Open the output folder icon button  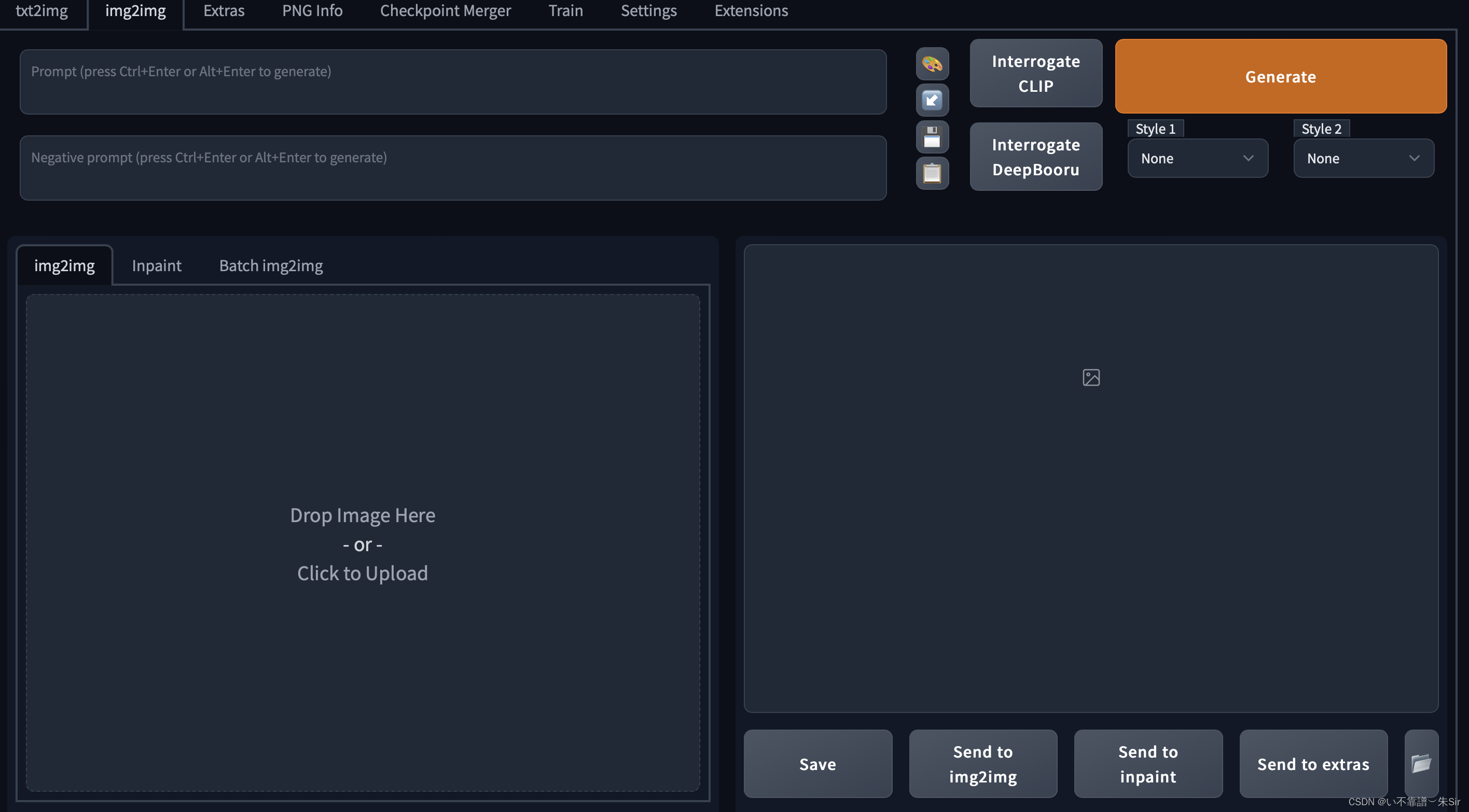point(1421,763)
